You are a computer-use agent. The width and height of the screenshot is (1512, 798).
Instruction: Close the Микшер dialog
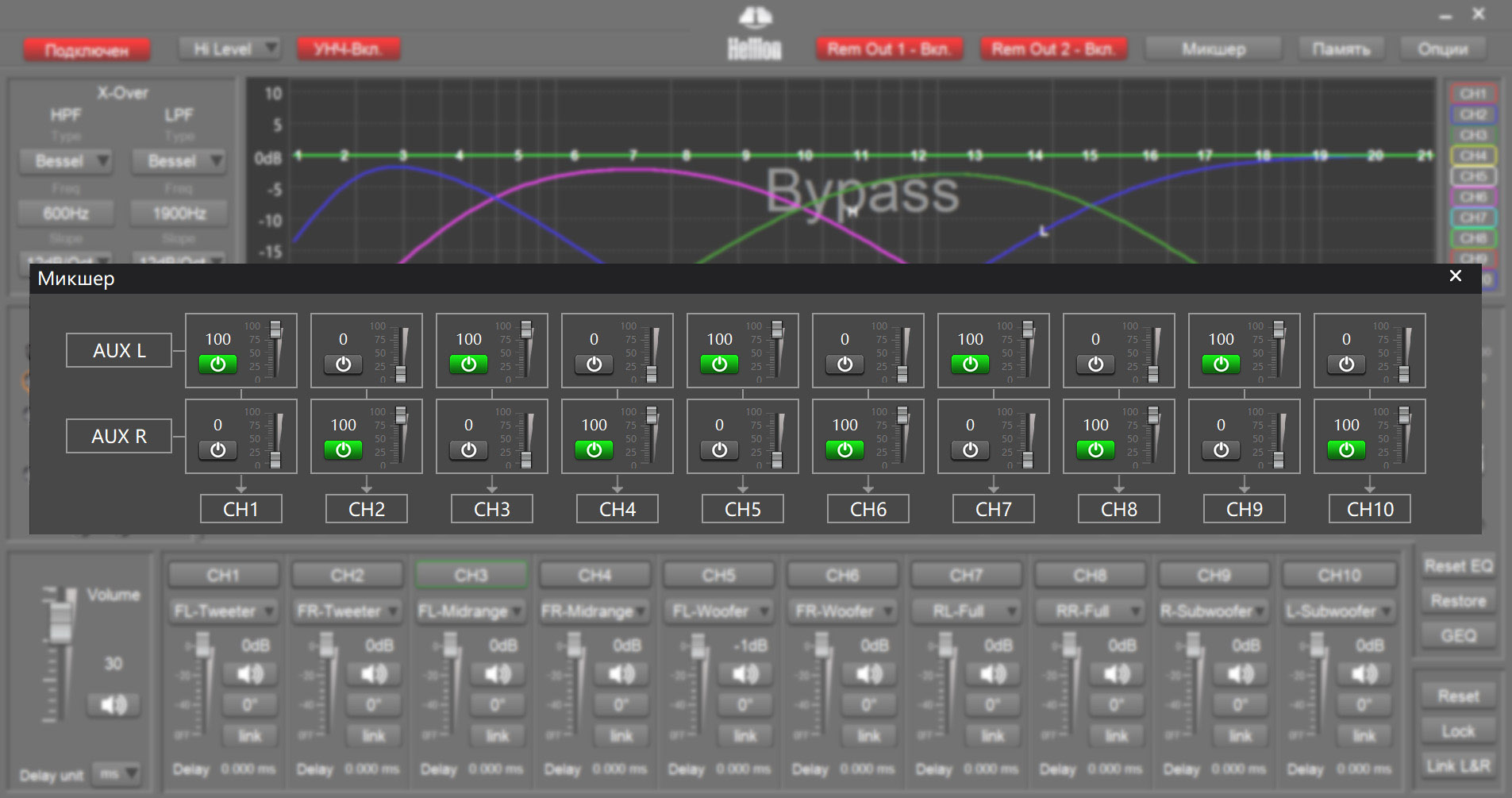1455,276
